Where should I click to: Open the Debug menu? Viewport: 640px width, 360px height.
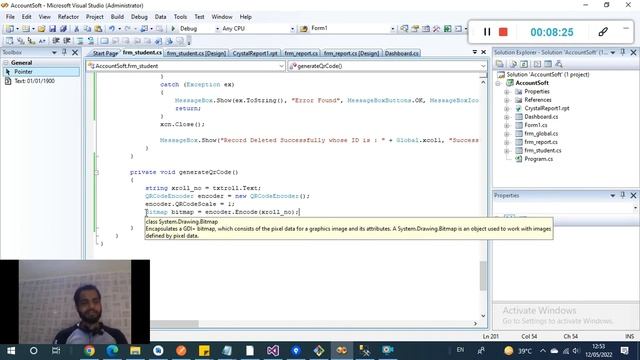tap(139, 17)
